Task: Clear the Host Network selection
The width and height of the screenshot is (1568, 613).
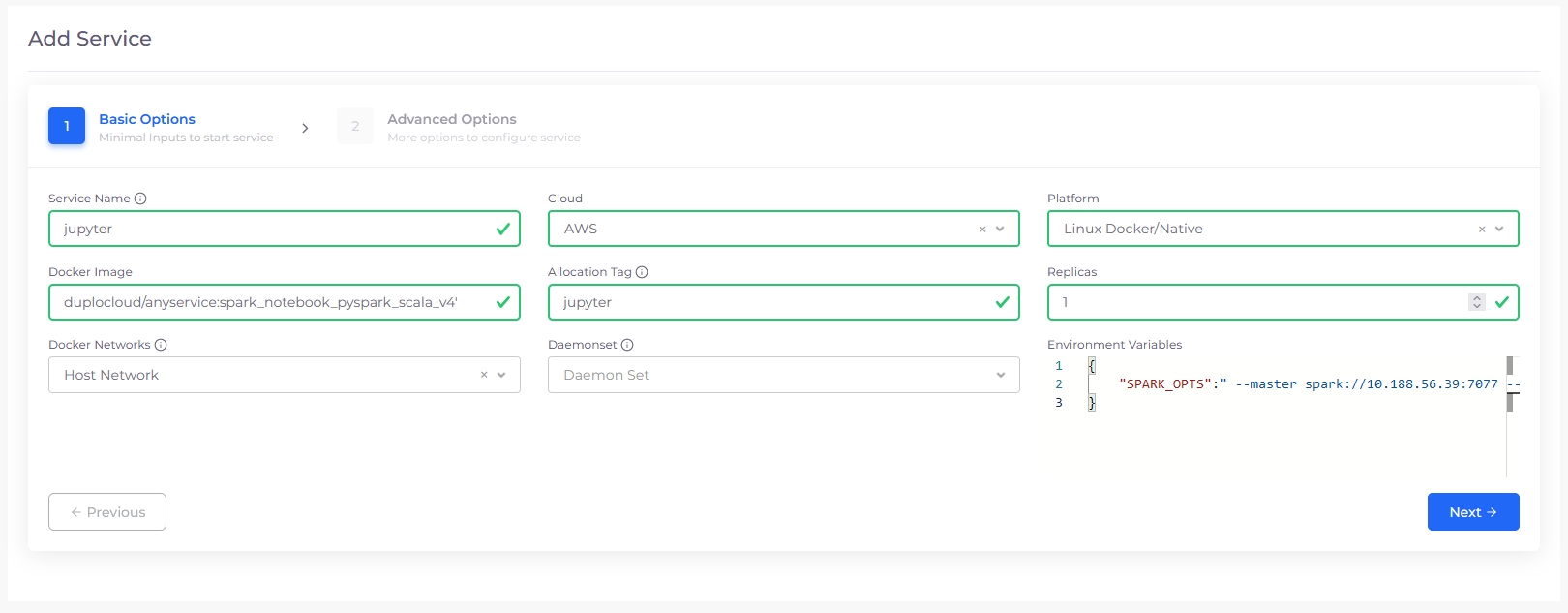Action: pyautogui.click(x=484, y=375)
